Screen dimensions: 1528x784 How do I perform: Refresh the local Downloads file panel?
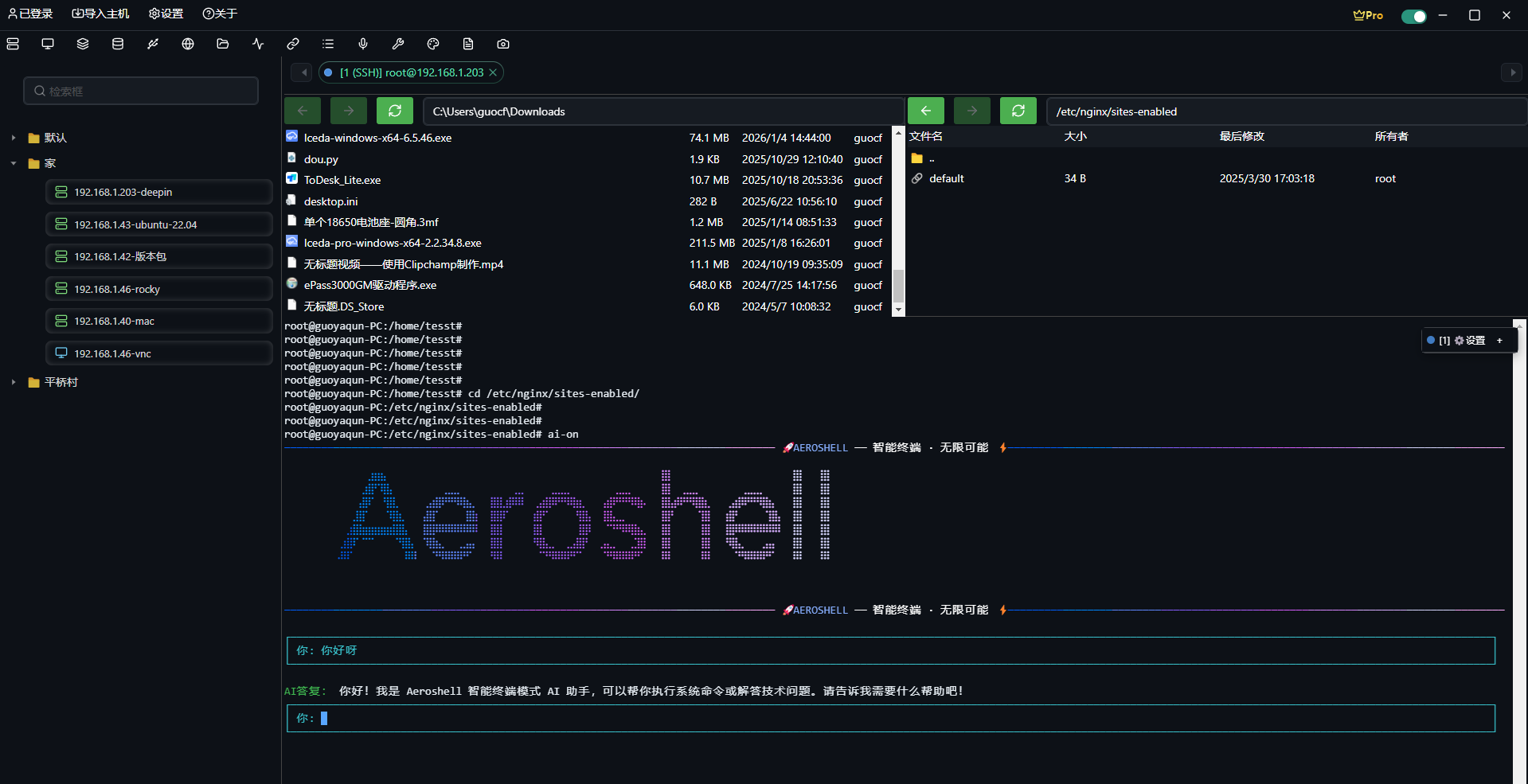pyautogui.click(x=395, y=111)
